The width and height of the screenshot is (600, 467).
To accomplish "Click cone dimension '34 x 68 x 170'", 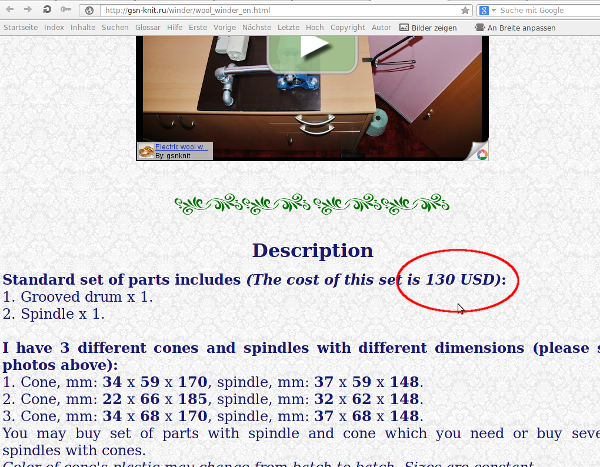I will tap(155, 416).
